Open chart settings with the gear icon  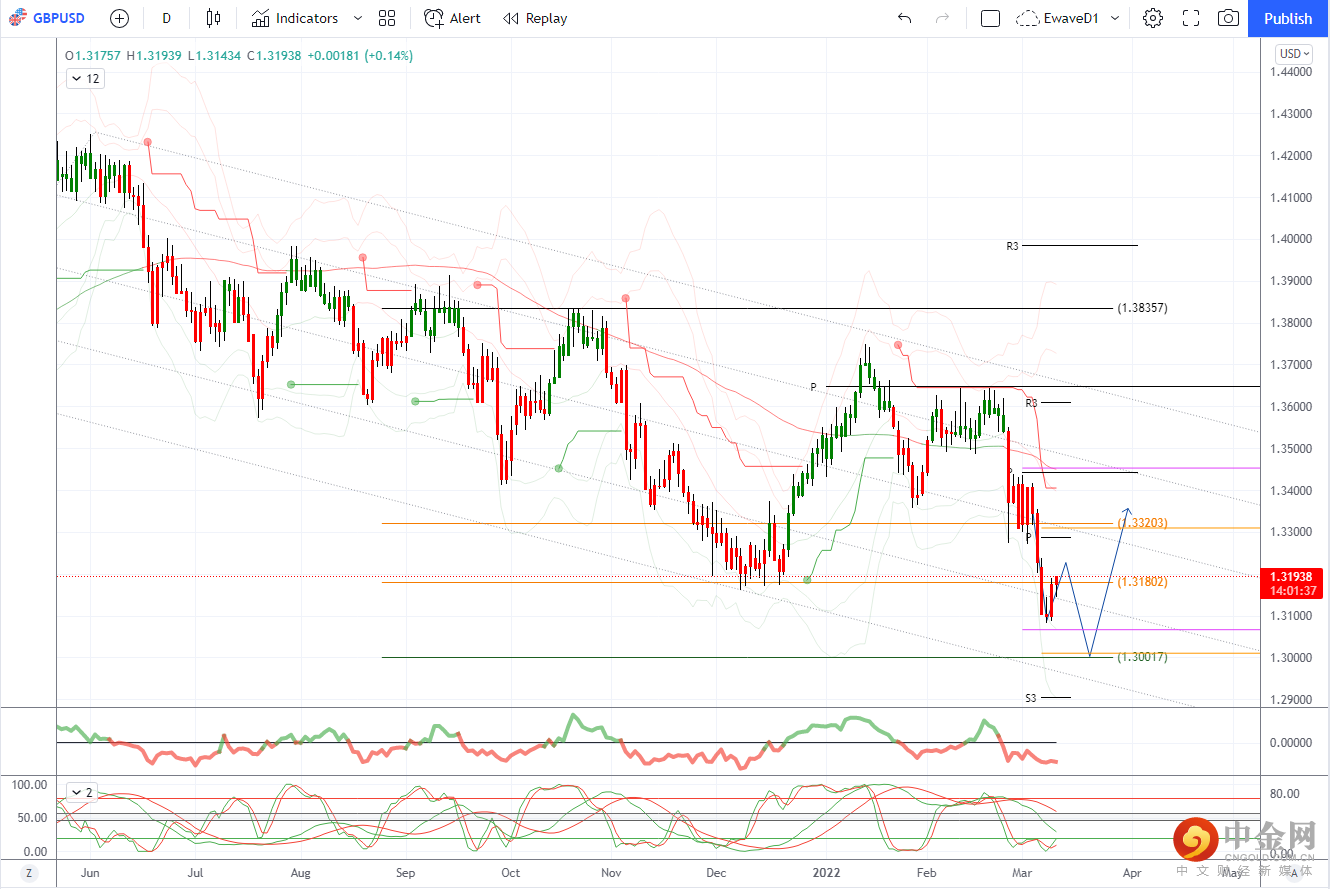(x=1153, y=18)
